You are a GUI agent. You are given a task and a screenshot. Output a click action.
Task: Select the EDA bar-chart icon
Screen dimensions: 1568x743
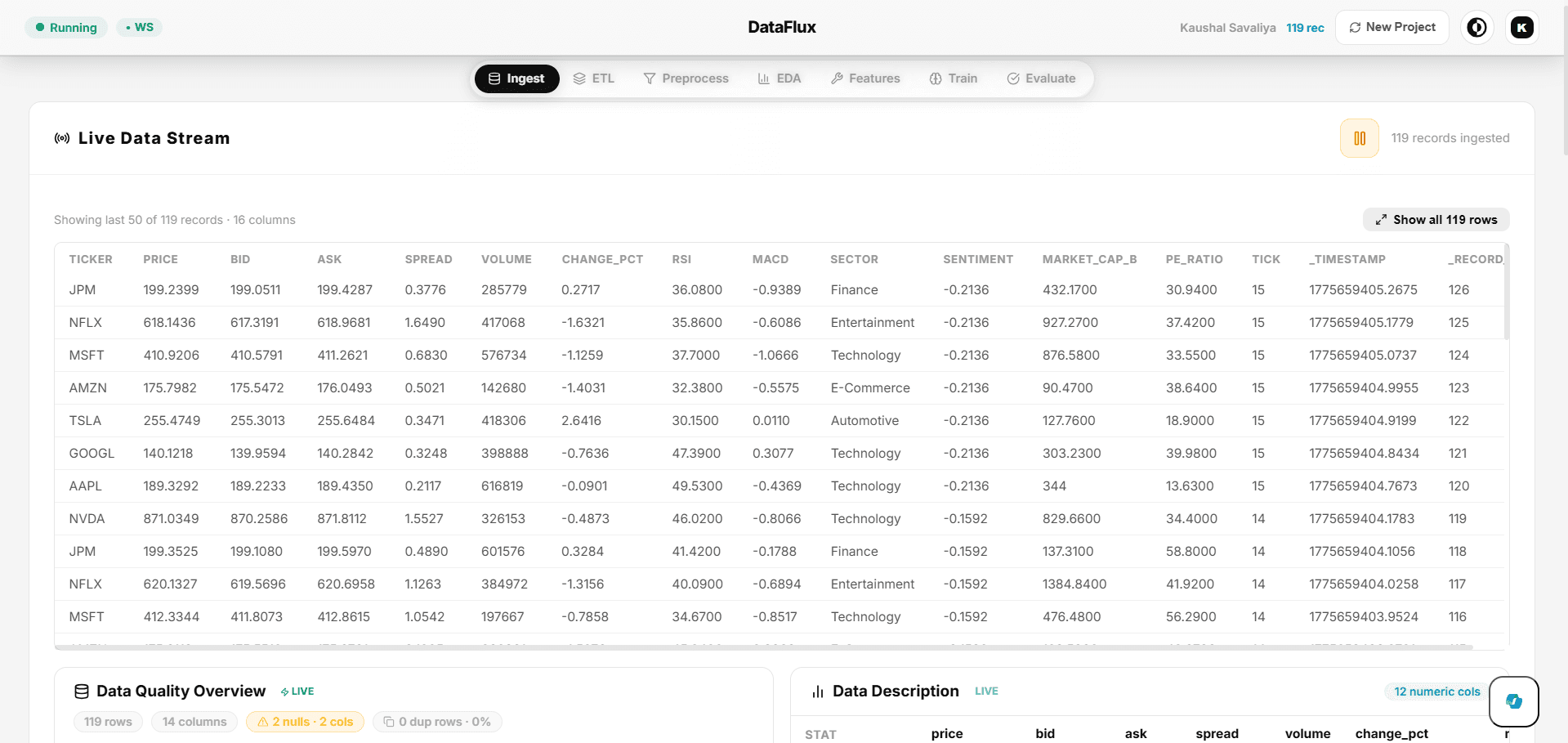point(762,78)
